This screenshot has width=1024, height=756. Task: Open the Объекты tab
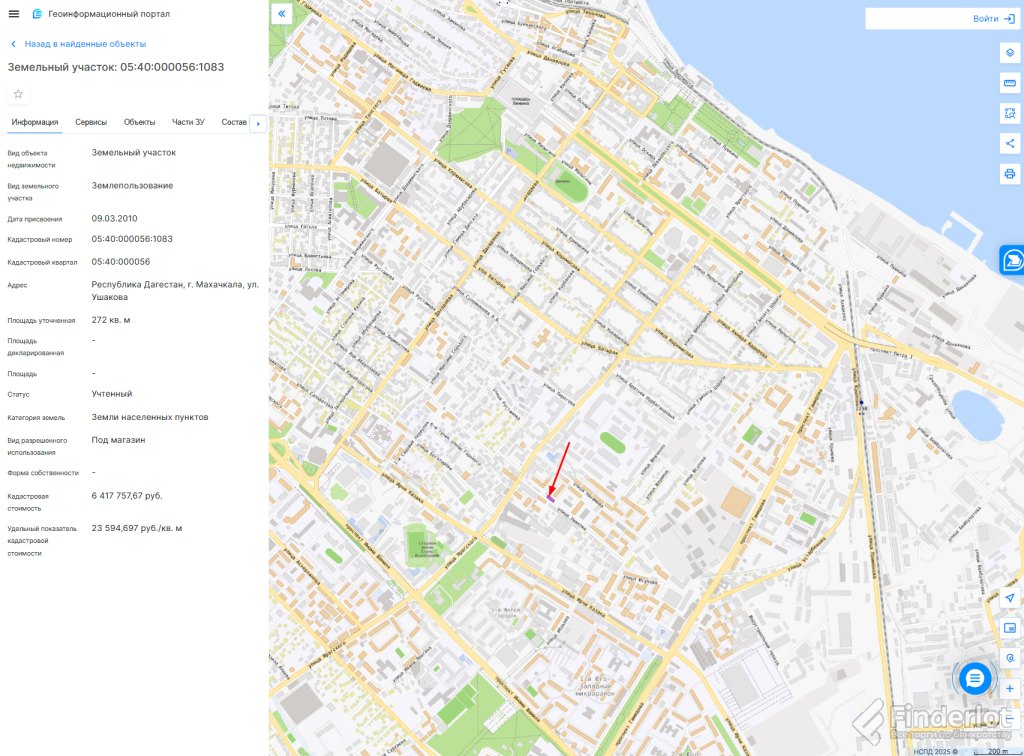pos(139,122)
